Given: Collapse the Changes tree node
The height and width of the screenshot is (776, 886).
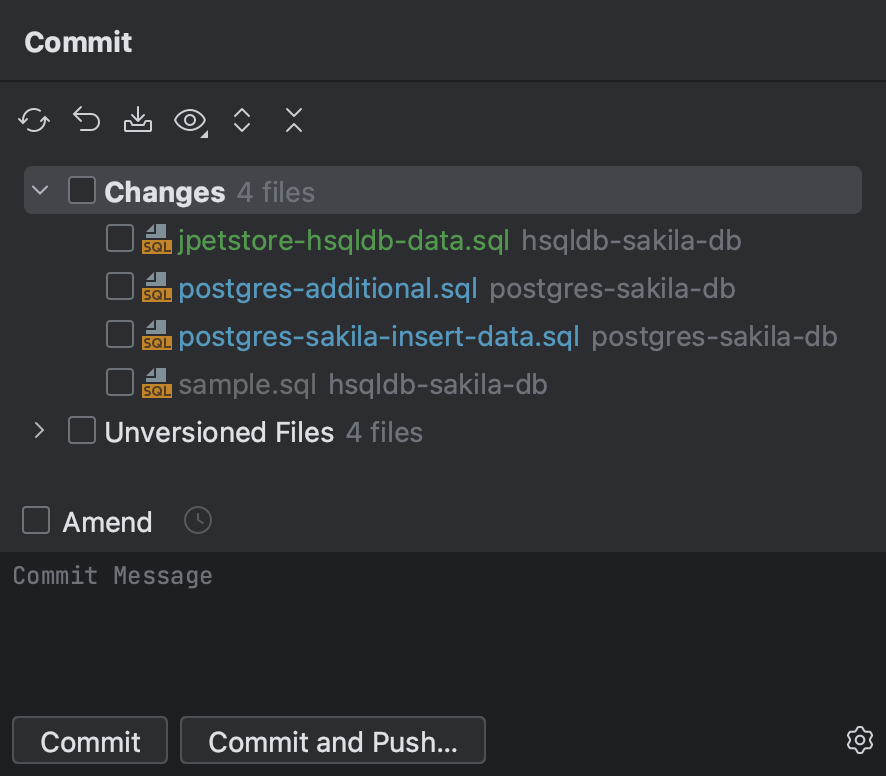Looking at the screenshot, I should click(39, 189).
